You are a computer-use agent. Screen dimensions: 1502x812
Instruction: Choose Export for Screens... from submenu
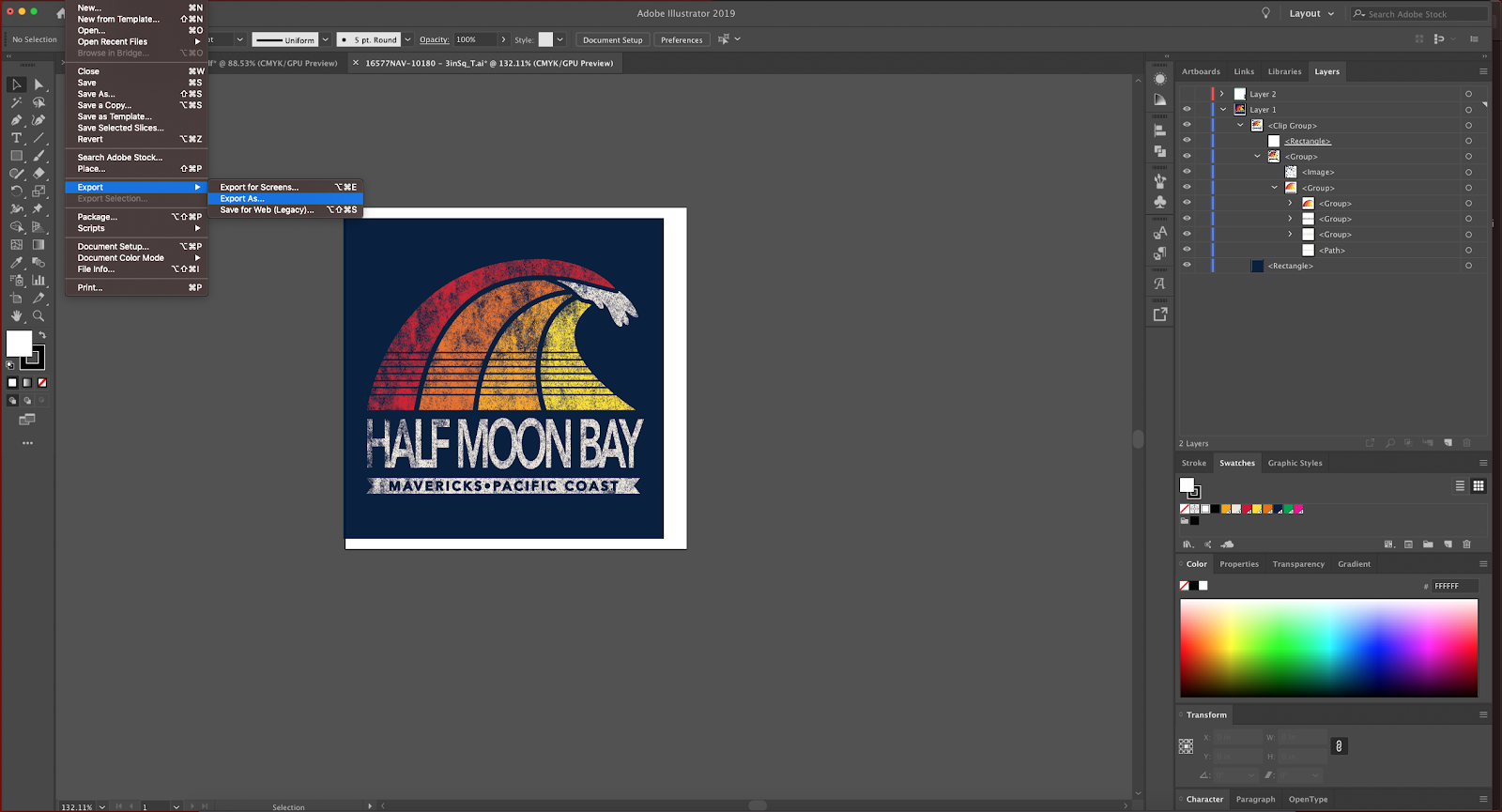[x=285, y=187]
